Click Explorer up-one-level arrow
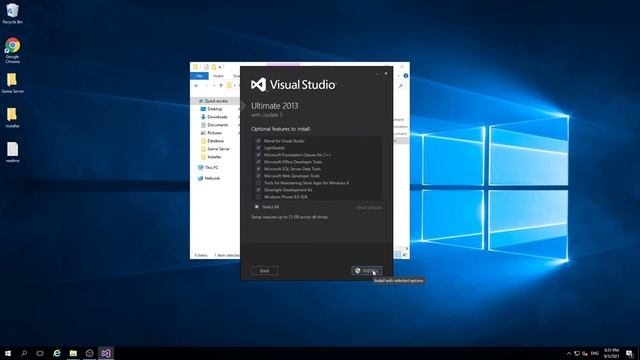Screen dimensions: 640x360 (221, 86)
